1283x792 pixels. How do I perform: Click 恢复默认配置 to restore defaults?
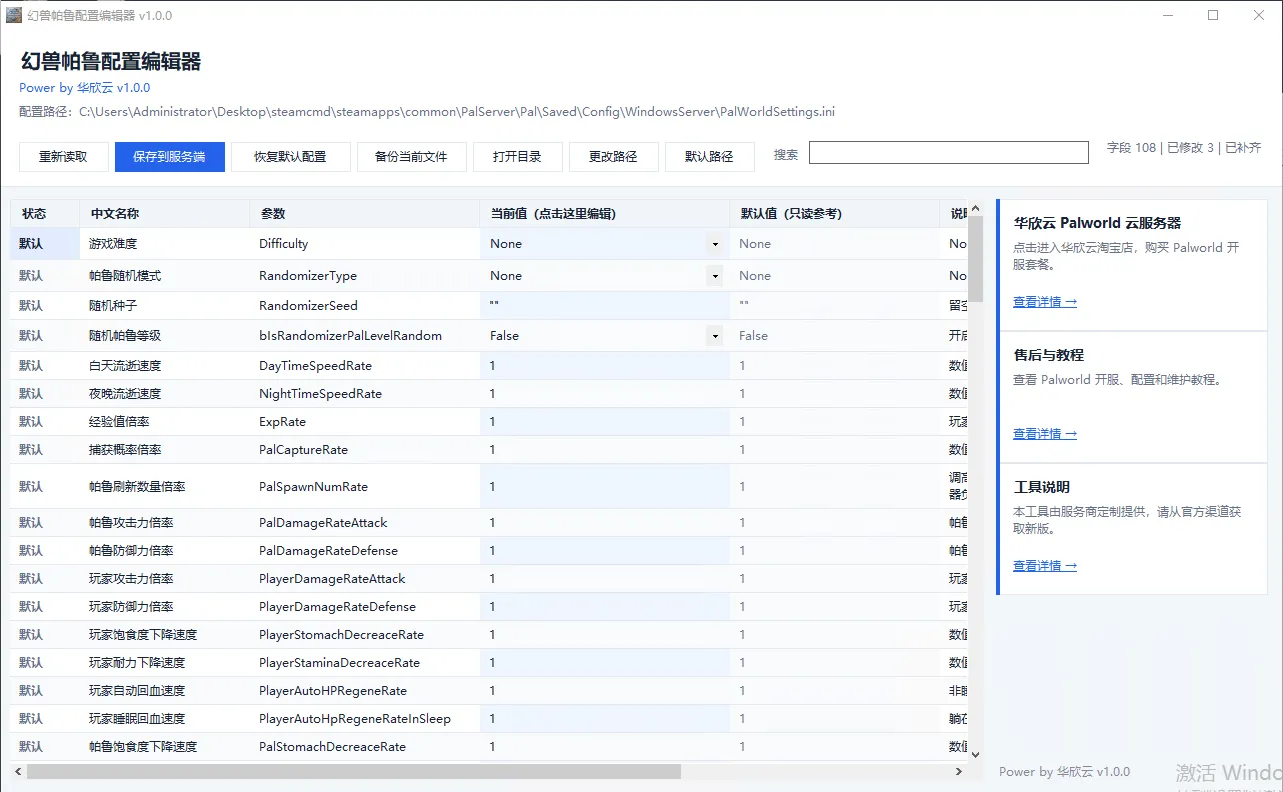(290, 157)
